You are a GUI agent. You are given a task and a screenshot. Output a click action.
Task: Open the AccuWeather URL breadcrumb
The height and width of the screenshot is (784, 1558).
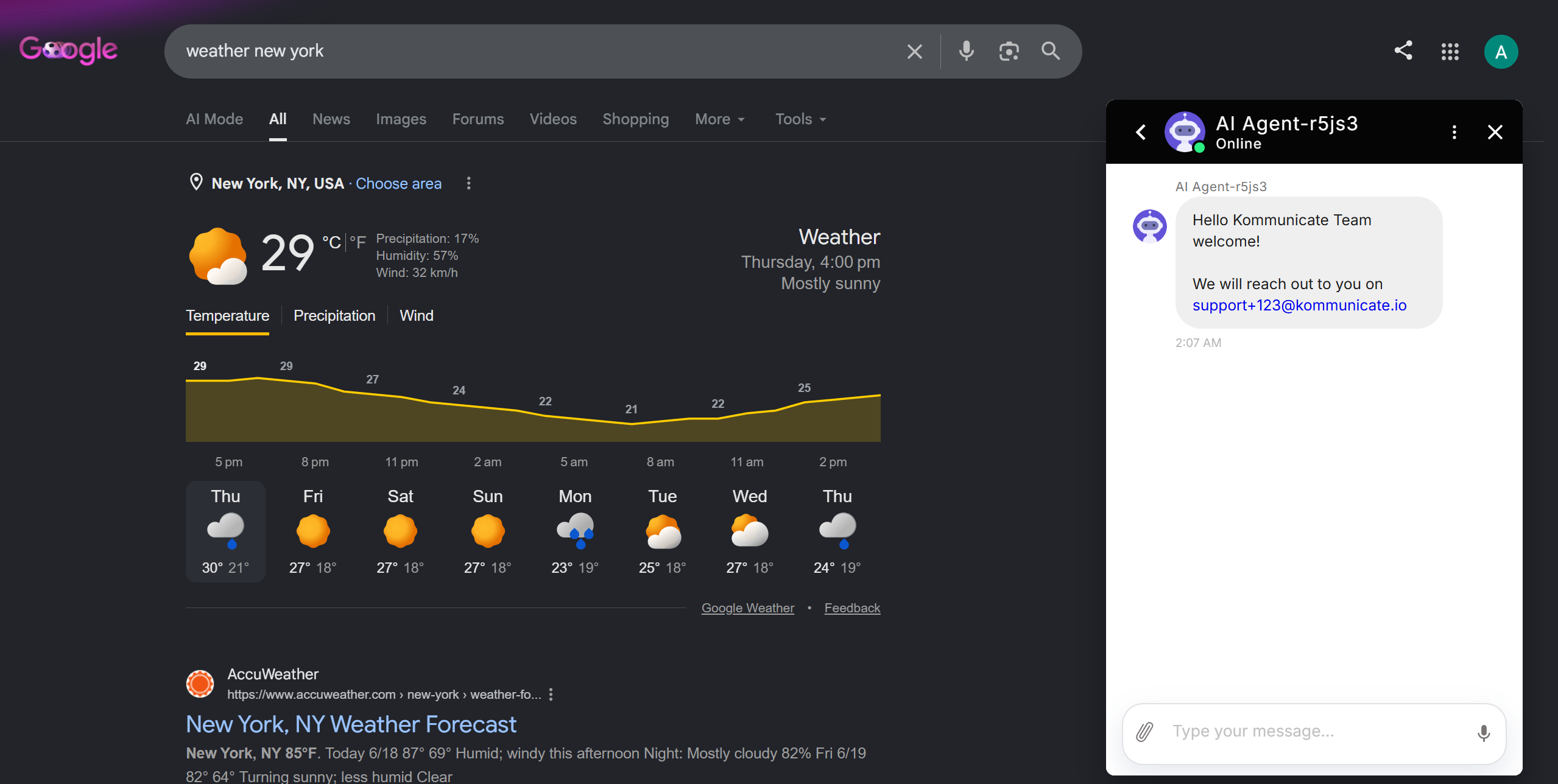384,695
